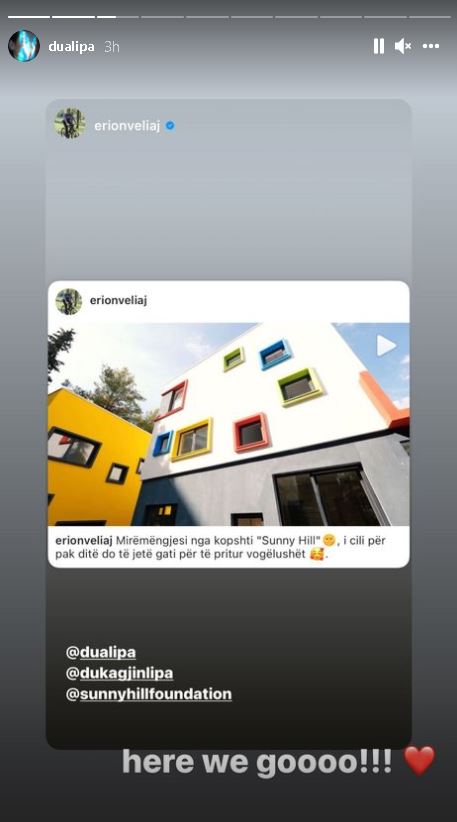Jump to first story progress segment
457x822 pixels.
click(29, 17)
